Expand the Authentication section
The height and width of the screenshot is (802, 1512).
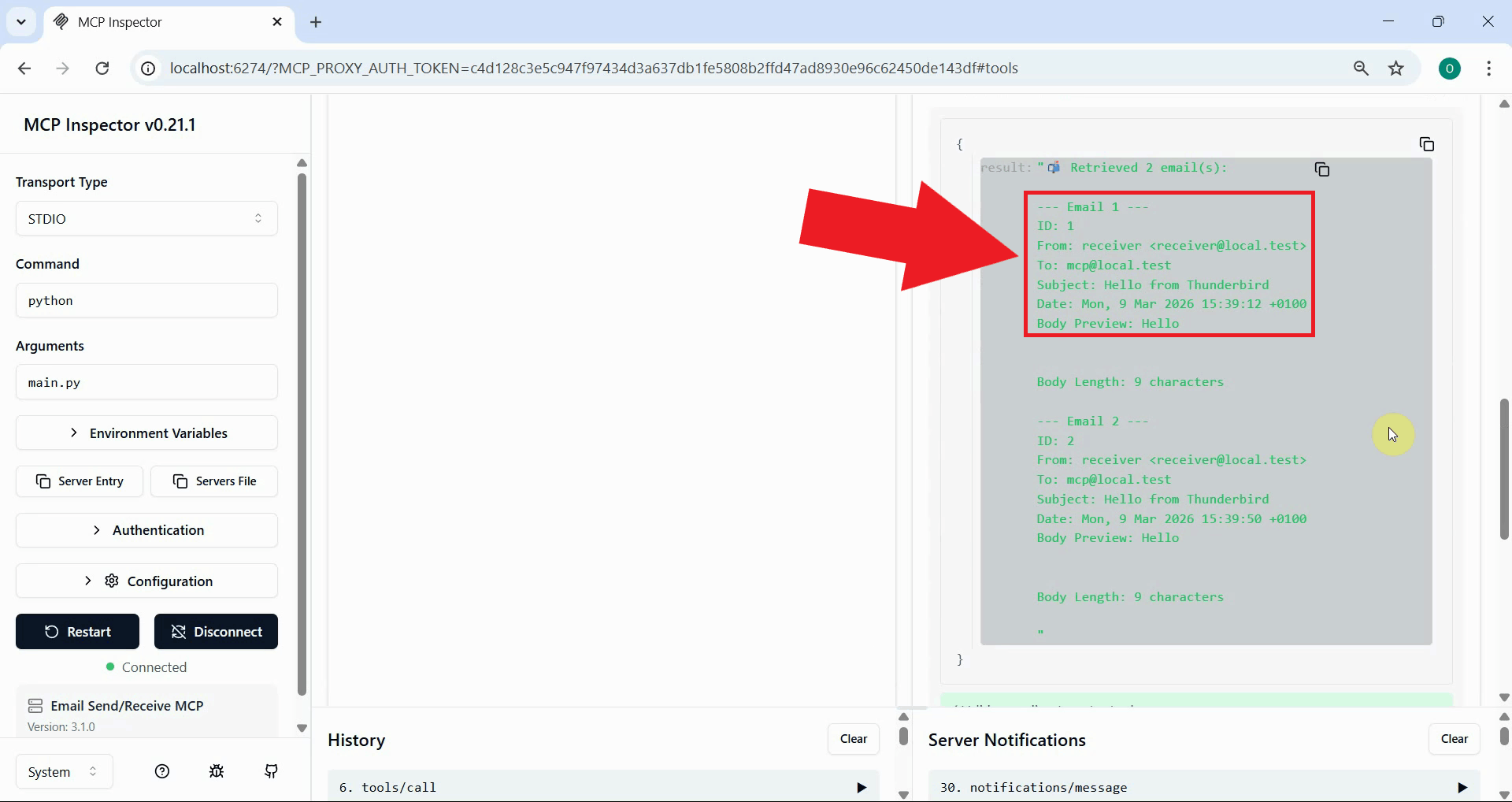point(146,530)
